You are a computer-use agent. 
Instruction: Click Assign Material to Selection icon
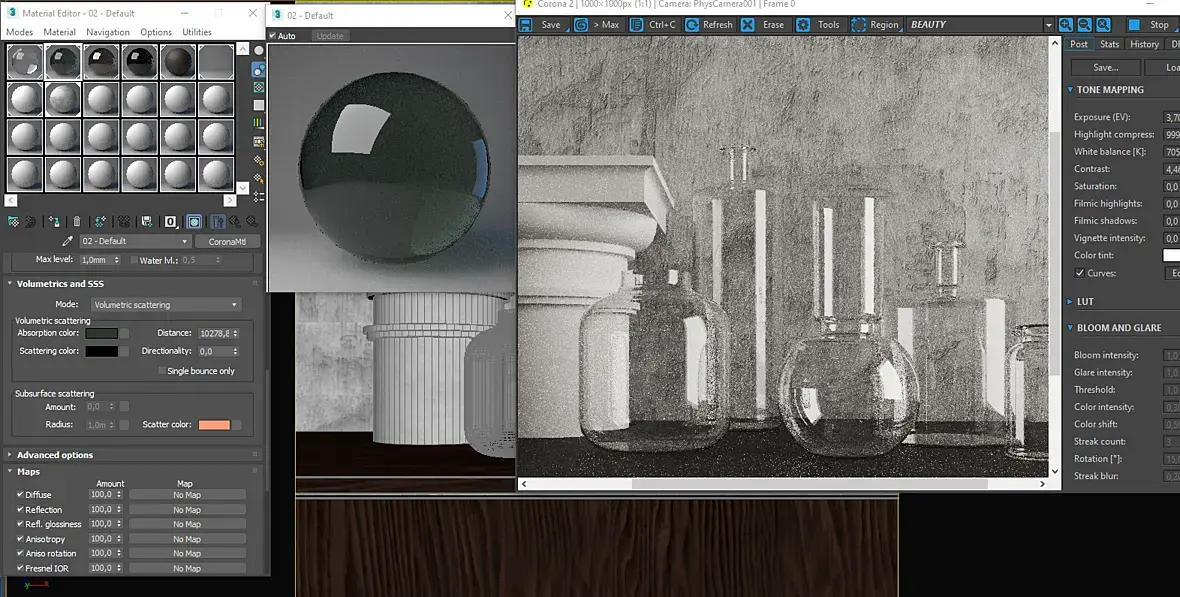[54, 221]
